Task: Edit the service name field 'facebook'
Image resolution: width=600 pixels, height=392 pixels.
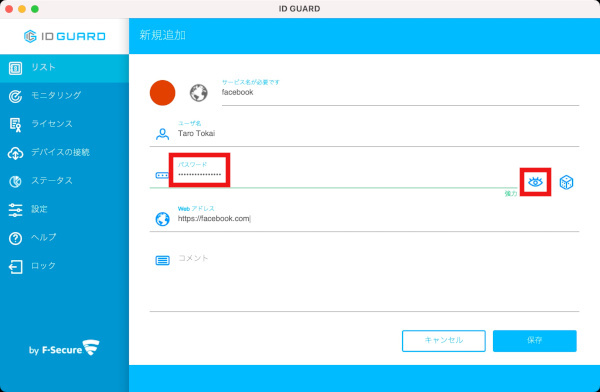Action: tap(400, 92)
